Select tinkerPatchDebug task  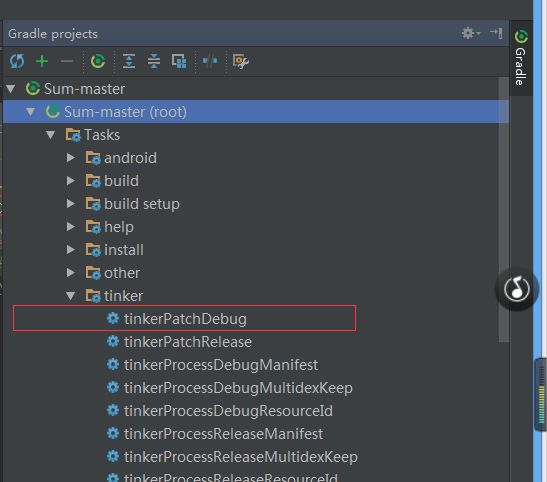pos(185,319)
